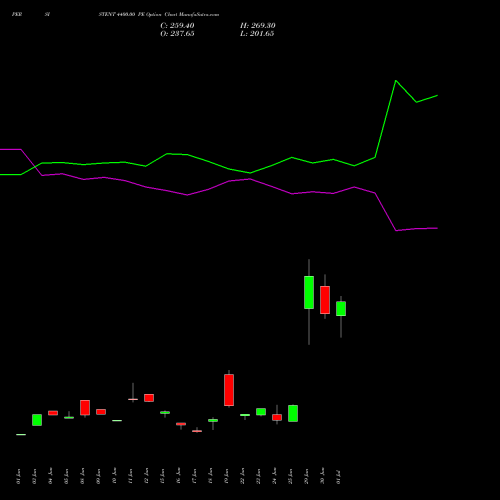Select the 01 Jul date label
This screenshot has height=500, width=500.
point(338,476)
